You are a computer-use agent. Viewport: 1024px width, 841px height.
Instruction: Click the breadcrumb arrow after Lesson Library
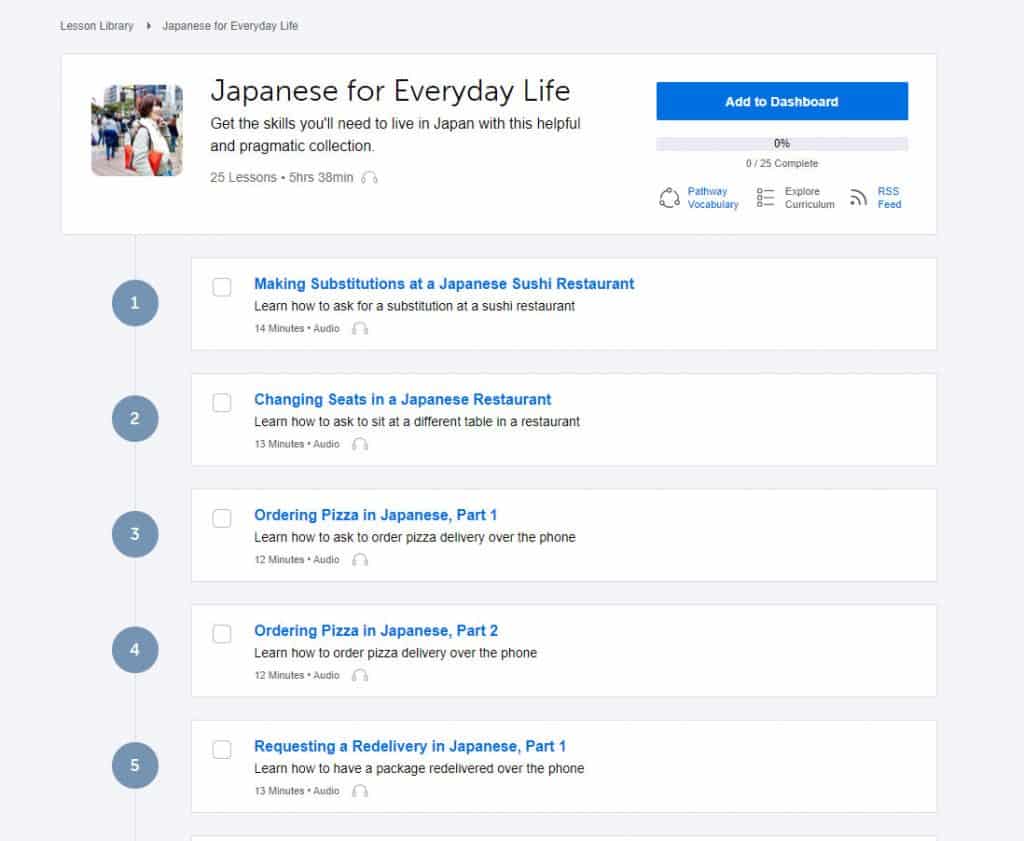coord(147,26)
